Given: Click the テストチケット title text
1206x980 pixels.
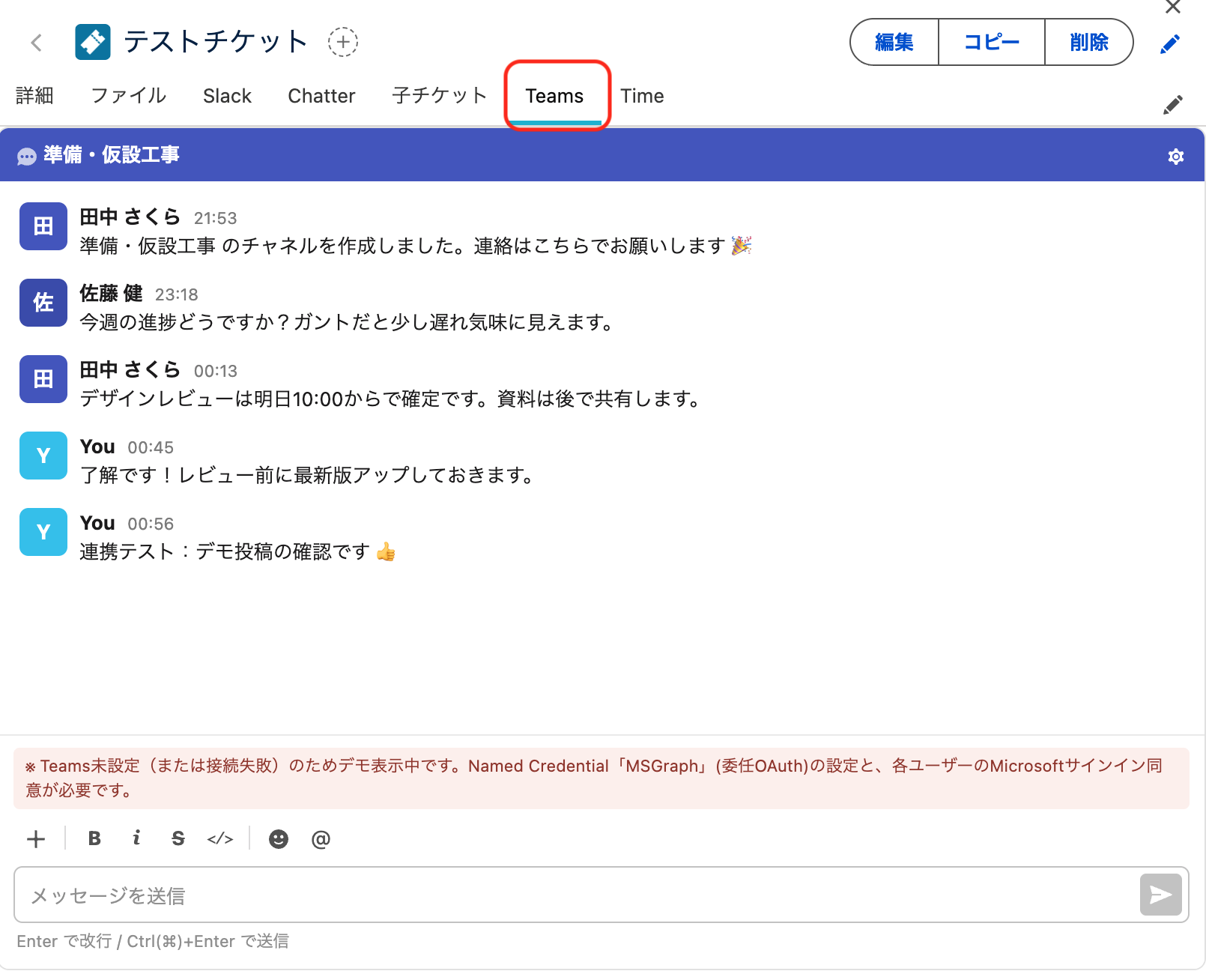Looking at the screenshot, I should pyautogui.click(x=216, y=41).
